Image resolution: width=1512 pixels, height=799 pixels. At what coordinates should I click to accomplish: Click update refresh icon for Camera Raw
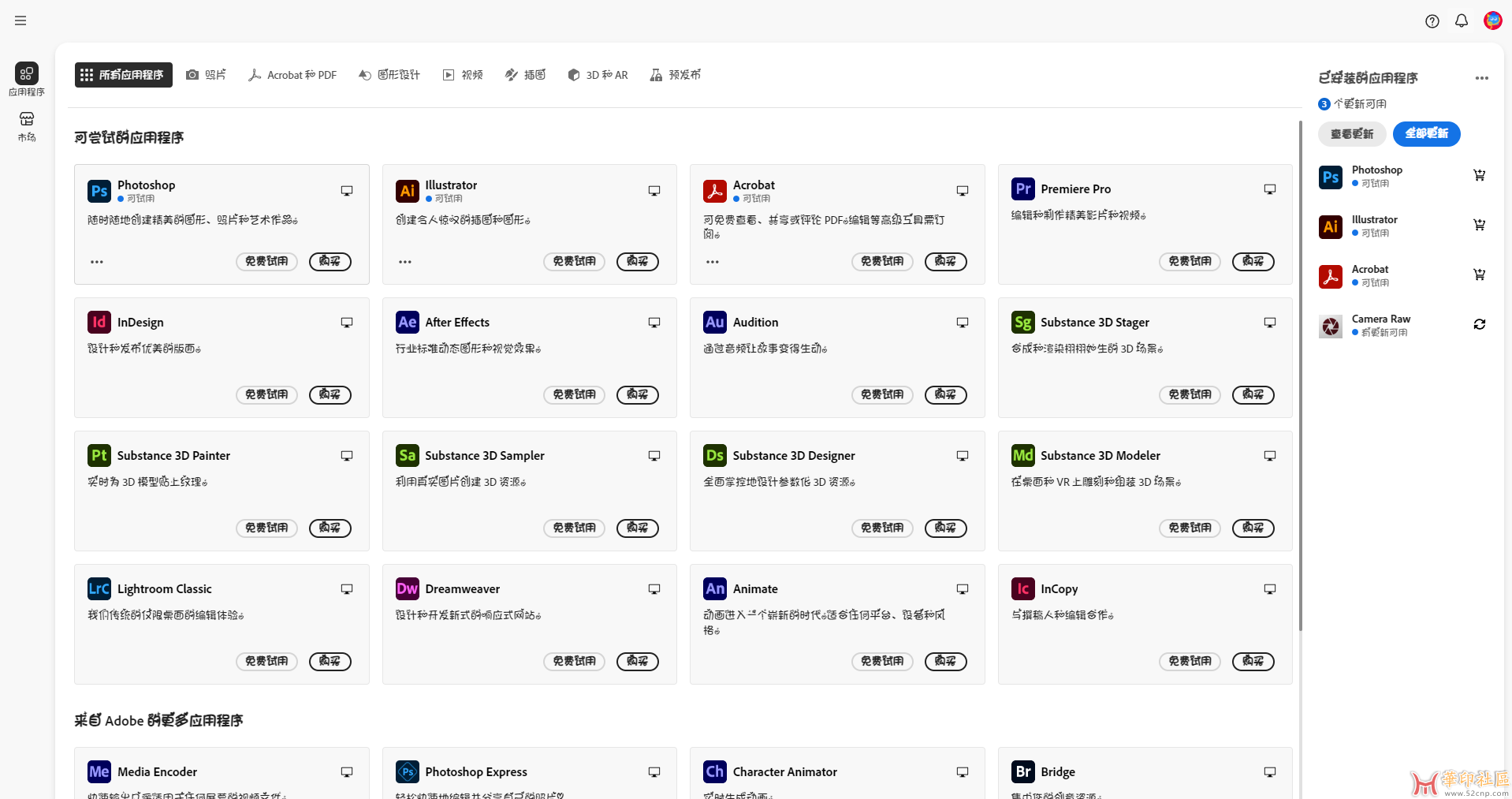pos(1480,324)
